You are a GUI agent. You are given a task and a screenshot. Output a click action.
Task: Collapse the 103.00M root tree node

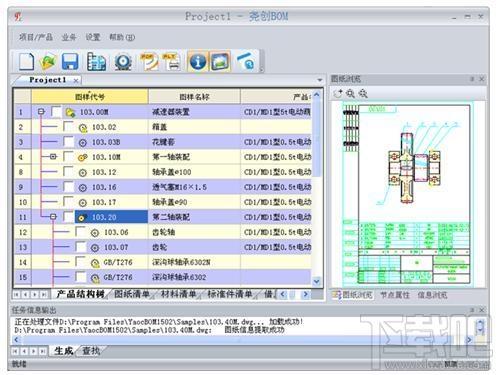41,112
